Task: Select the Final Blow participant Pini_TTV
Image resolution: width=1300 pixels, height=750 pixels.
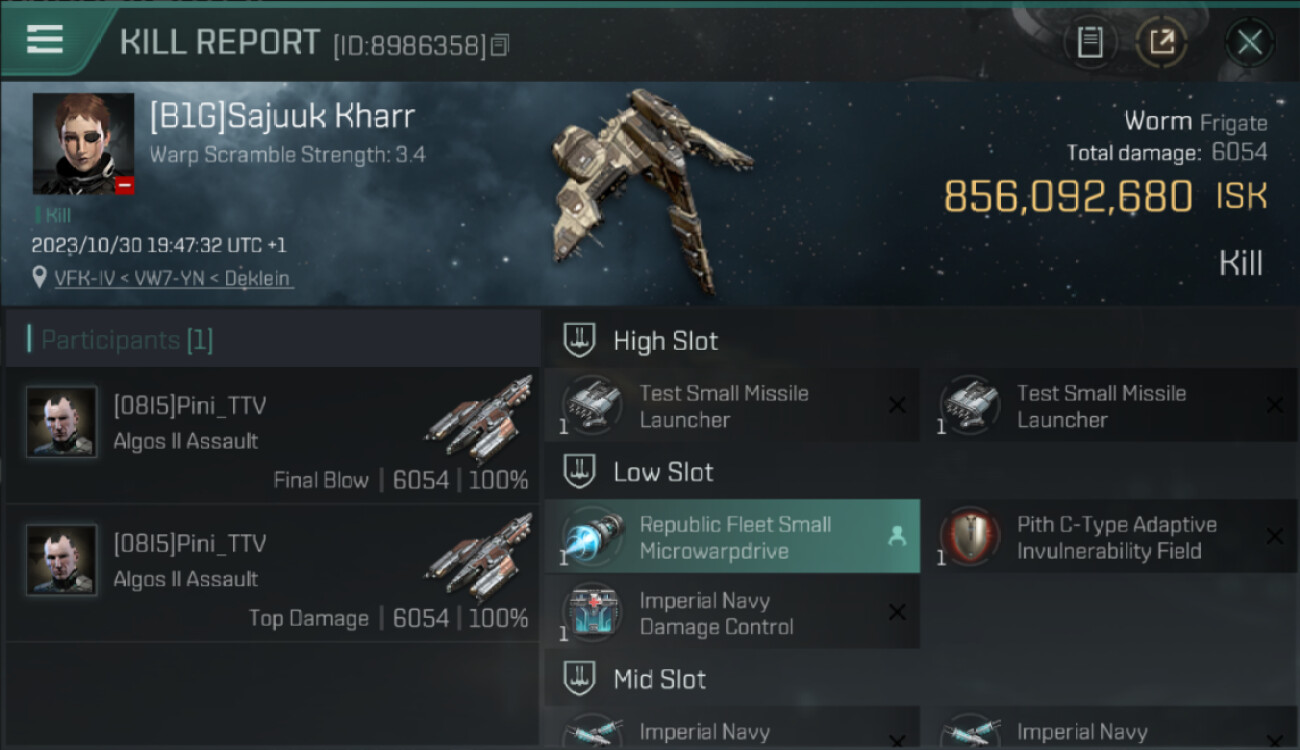Action: click(x=272, y=435)
